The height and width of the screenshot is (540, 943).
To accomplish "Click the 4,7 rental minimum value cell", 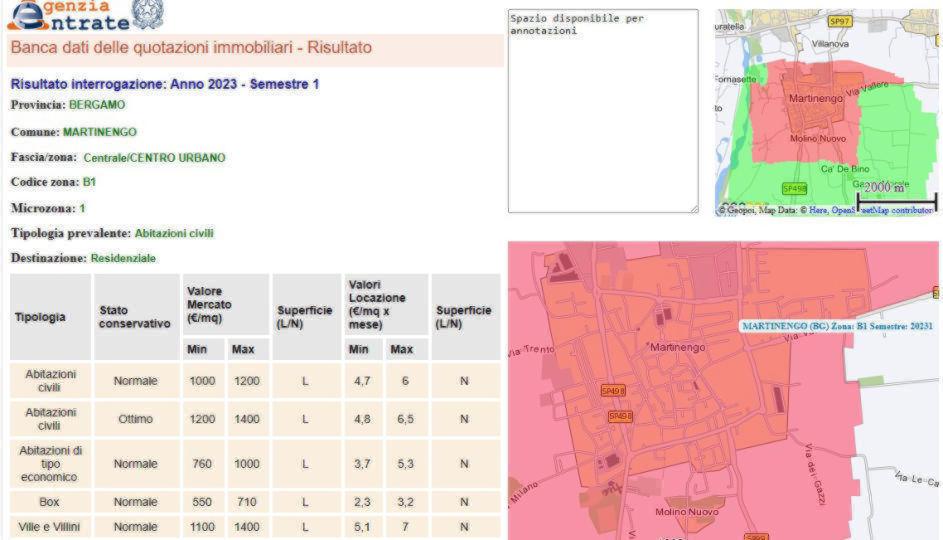I will click(363, 381).
